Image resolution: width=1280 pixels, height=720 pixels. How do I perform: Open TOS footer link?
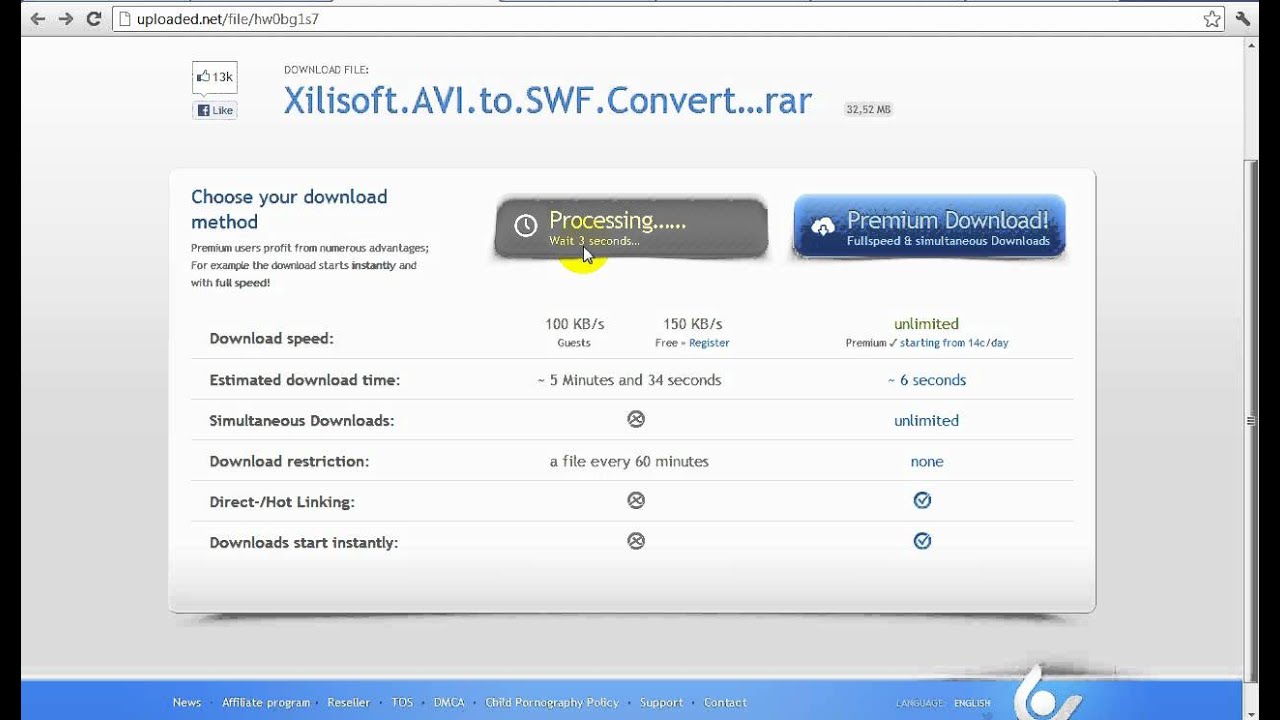(402, 702)
